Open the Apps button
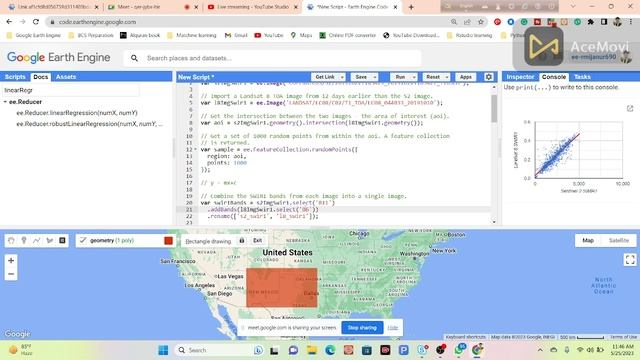The height and width of the screenshot is (360, 640). (x=466, y=77)
